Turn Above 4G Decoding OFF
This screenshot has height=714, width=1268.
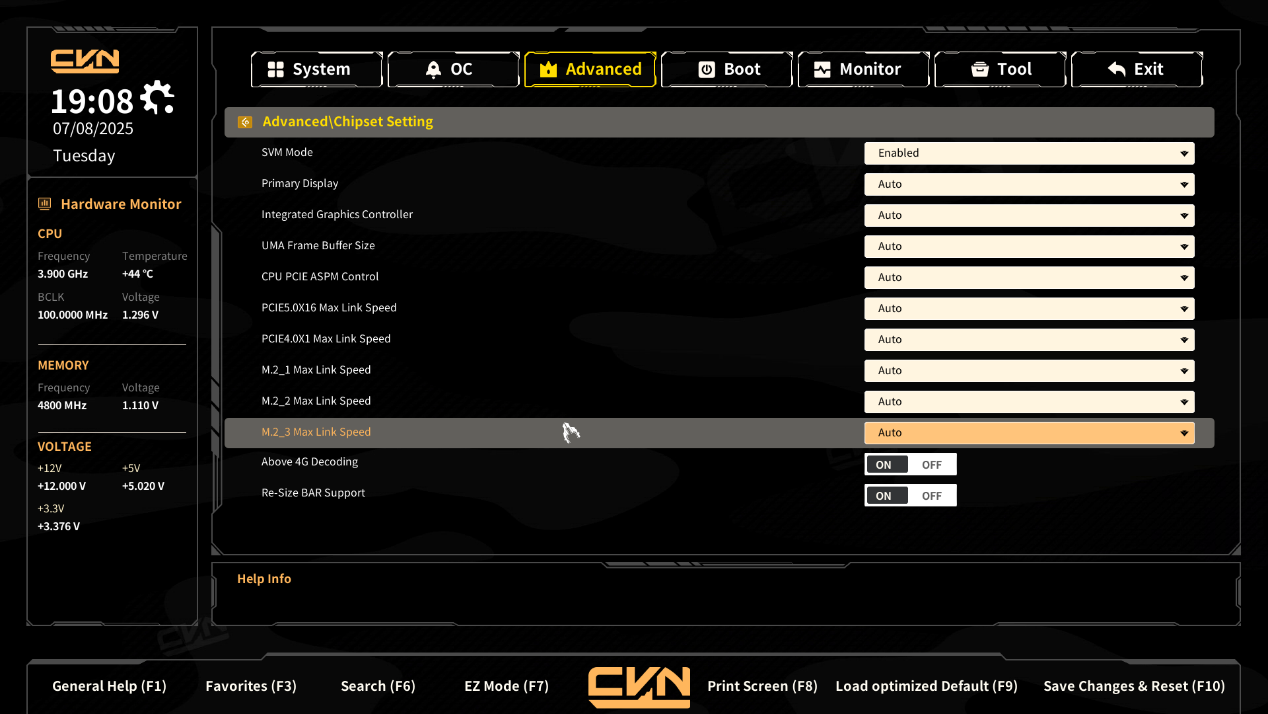click(x=932, y=465)
